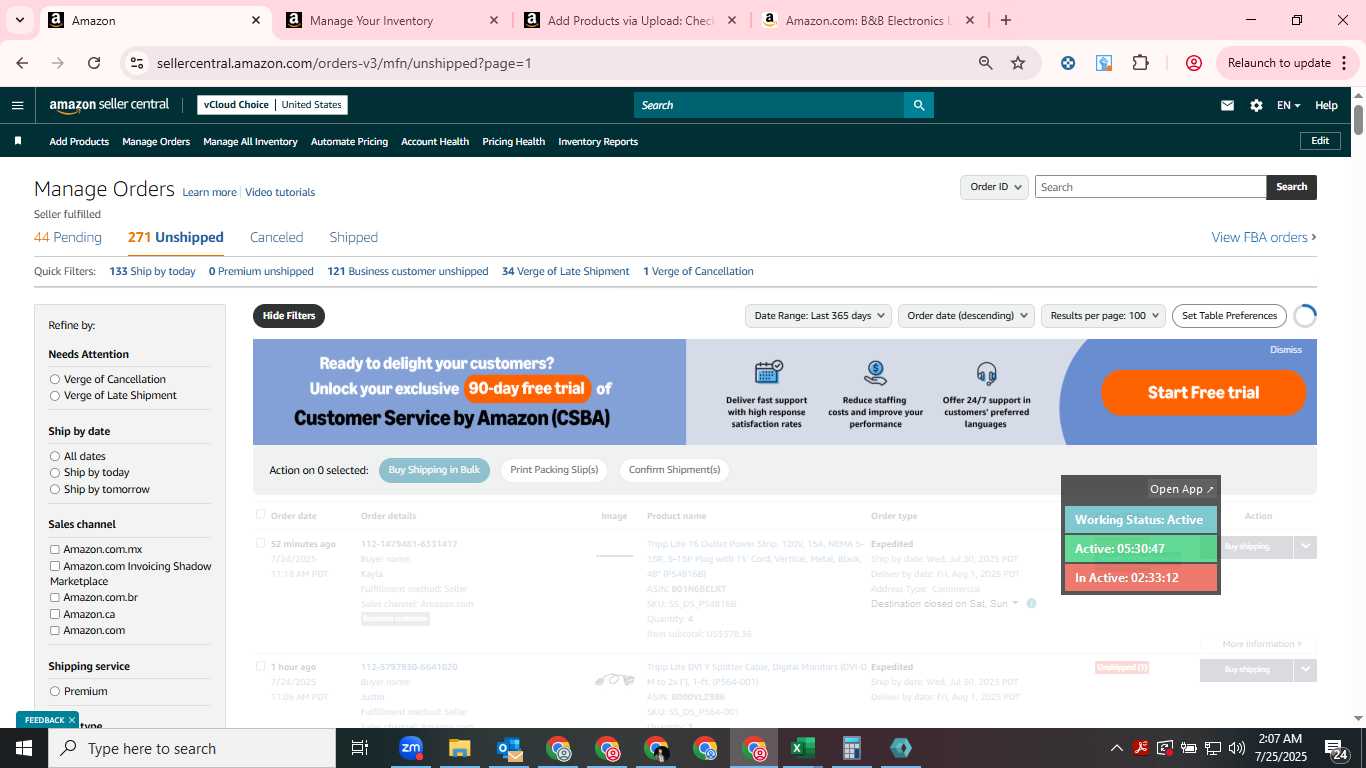The image size is (1366, 768).
Task: Open File Explorer from the taskbar
Action: pyautogui.click(x=459, y=748)
